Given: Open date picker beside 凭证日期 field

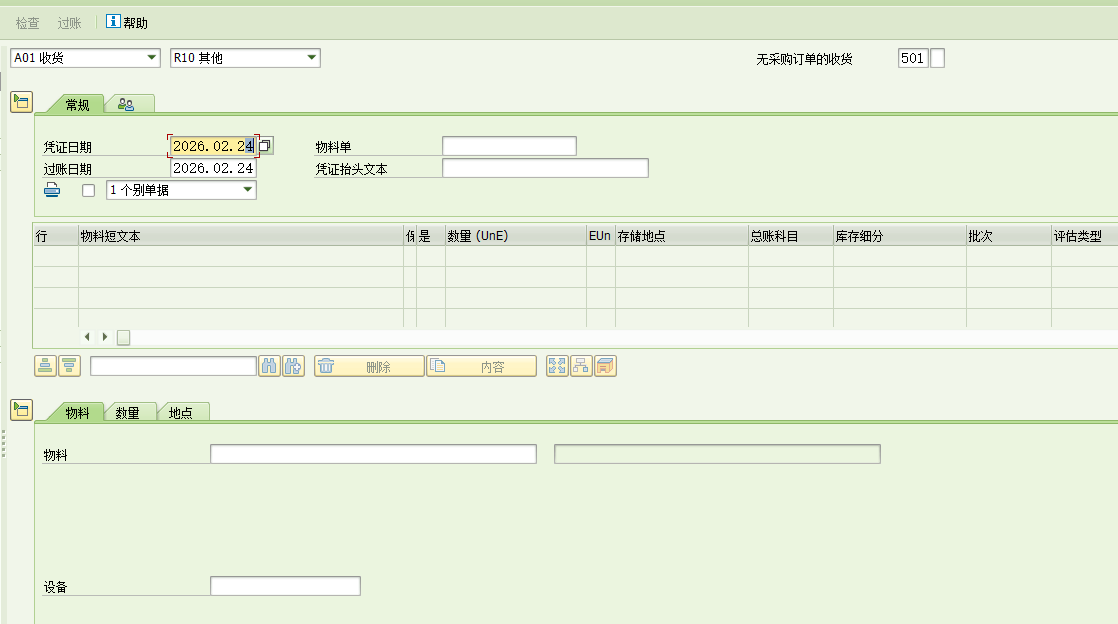Looking at the screenshot, I should coord(265,146).
